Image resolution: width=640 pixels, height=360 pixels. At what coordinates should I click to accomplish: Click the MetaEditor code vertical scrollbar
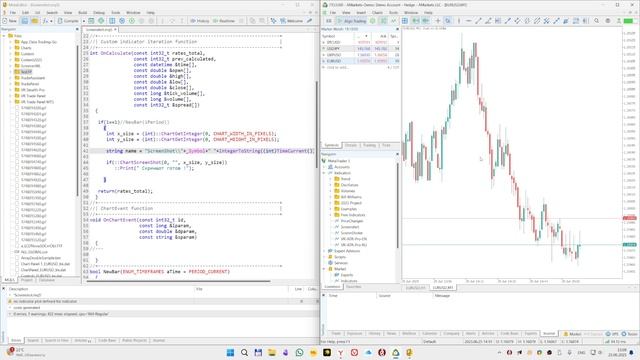click(317, 124)
